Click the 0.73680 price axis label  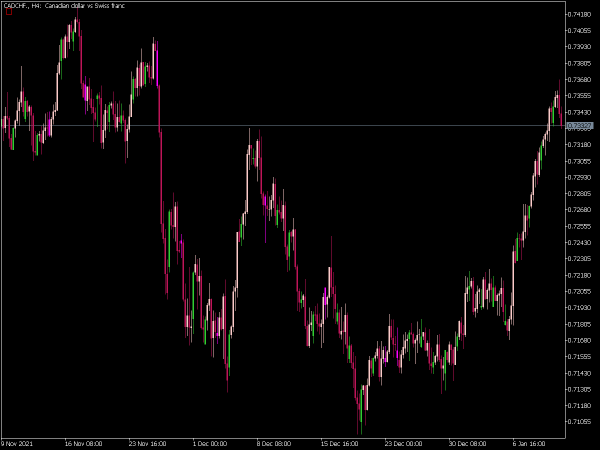tap(579, 80)
